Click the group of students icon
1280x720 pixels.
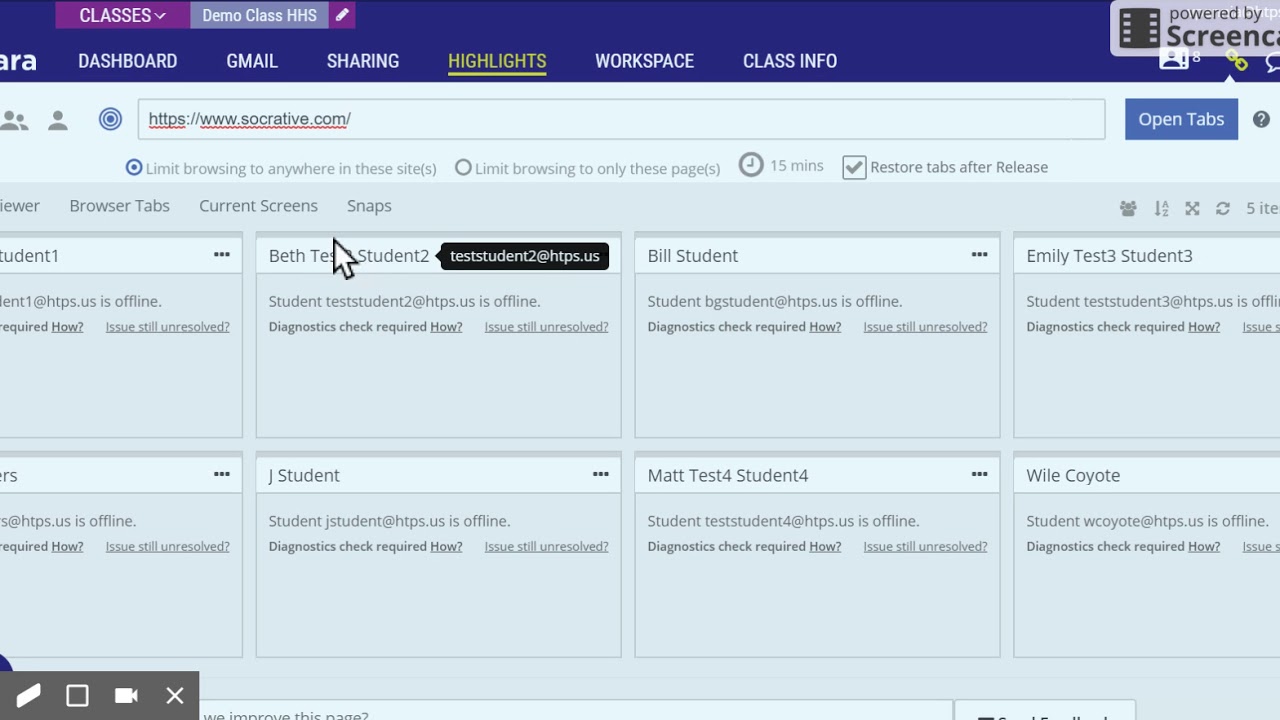click(x=14, y=121)
